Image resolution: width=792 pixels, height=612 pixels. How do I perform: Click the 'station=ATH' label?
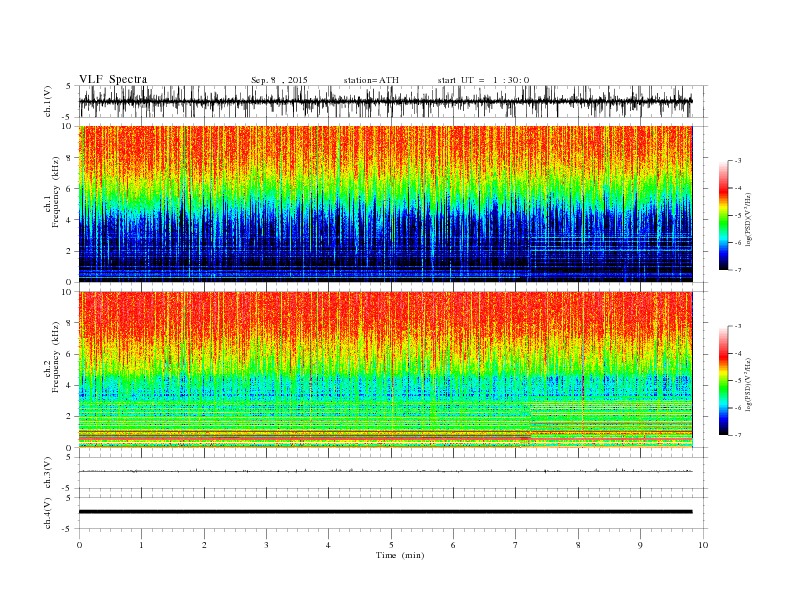click(371, 80)
